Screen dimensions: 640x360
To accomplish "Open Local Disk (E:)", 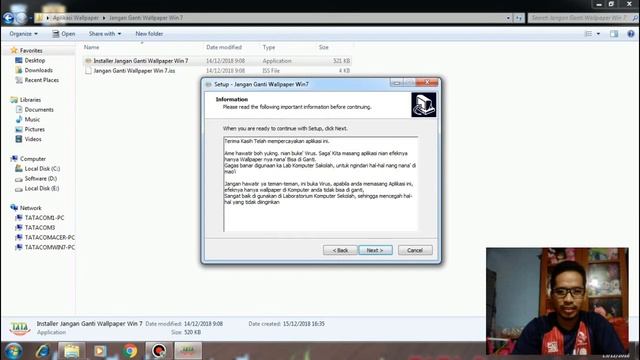I will point(42,188).
